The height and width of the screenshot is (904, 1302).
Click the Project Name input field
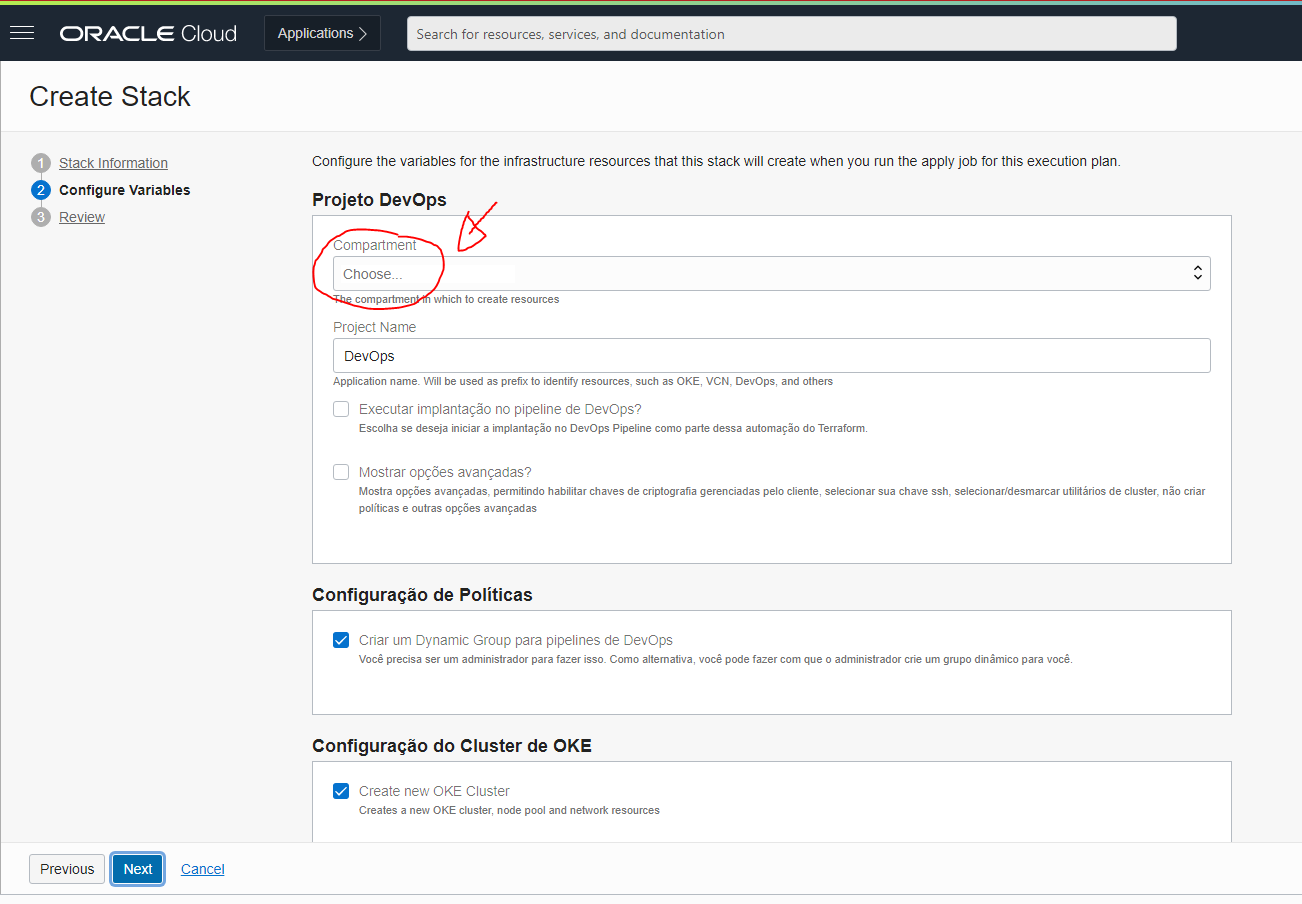tap(771, 356)
